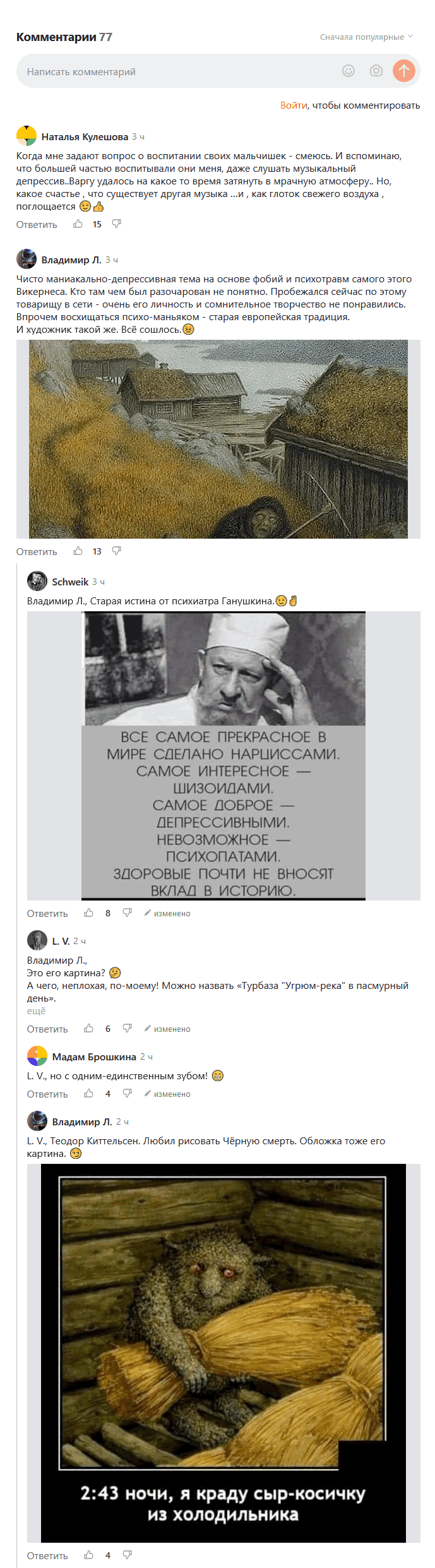Send comment with orange arrow button
Screen dimensions: 435x1568
pos(404,71)
